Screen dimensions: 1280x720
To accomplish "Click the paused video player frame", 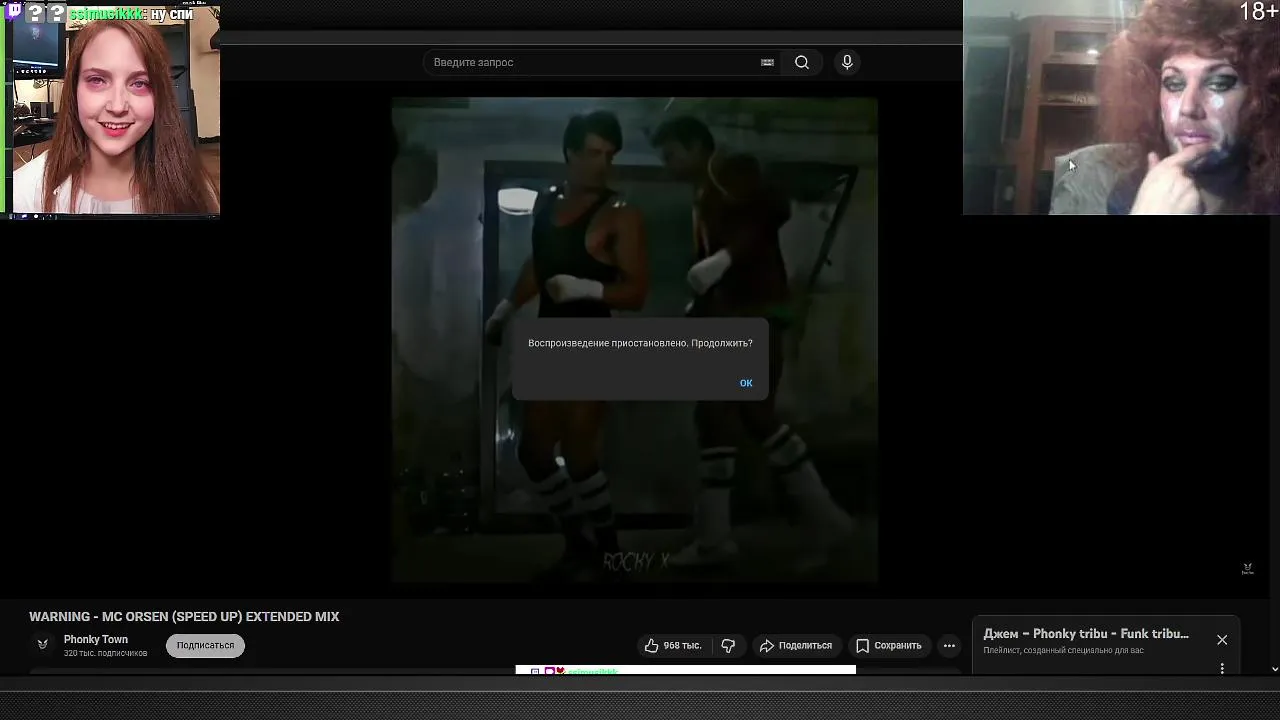I will click(635, 340).
